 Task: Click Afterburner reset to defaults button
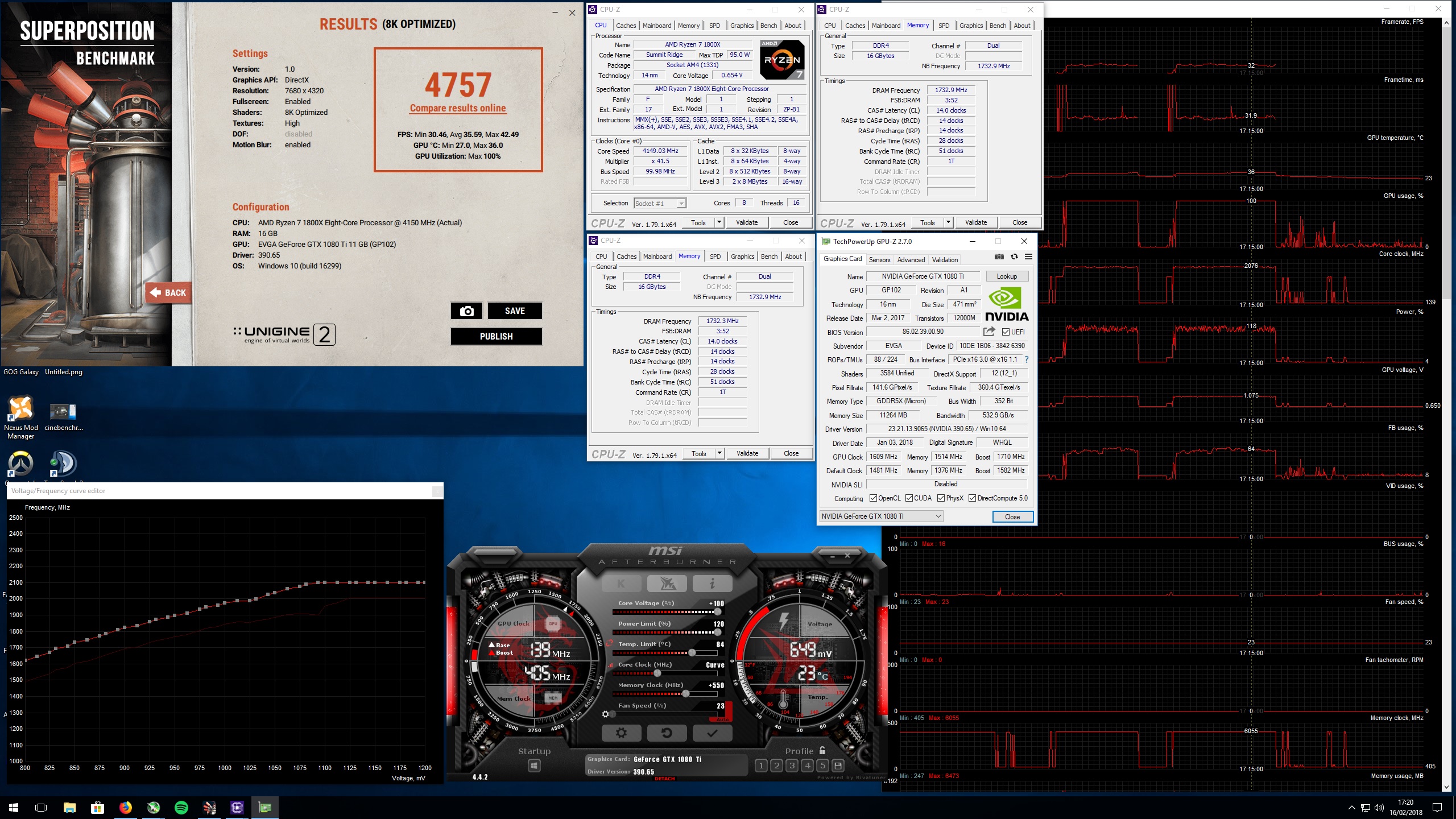coord(667,733)
